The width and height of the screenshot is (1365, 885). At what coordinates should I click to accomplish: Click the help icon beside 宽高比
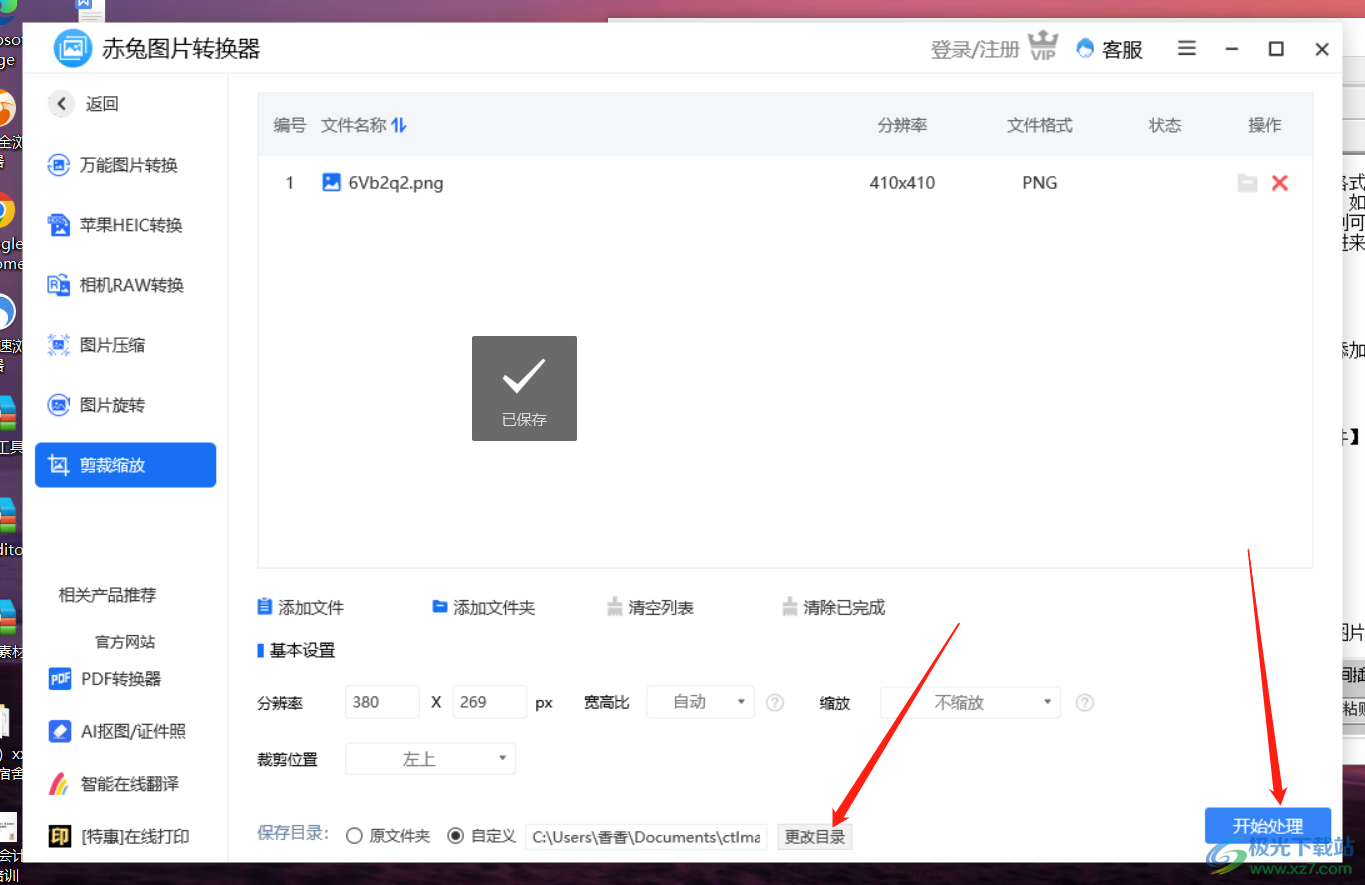click(775, 703)
